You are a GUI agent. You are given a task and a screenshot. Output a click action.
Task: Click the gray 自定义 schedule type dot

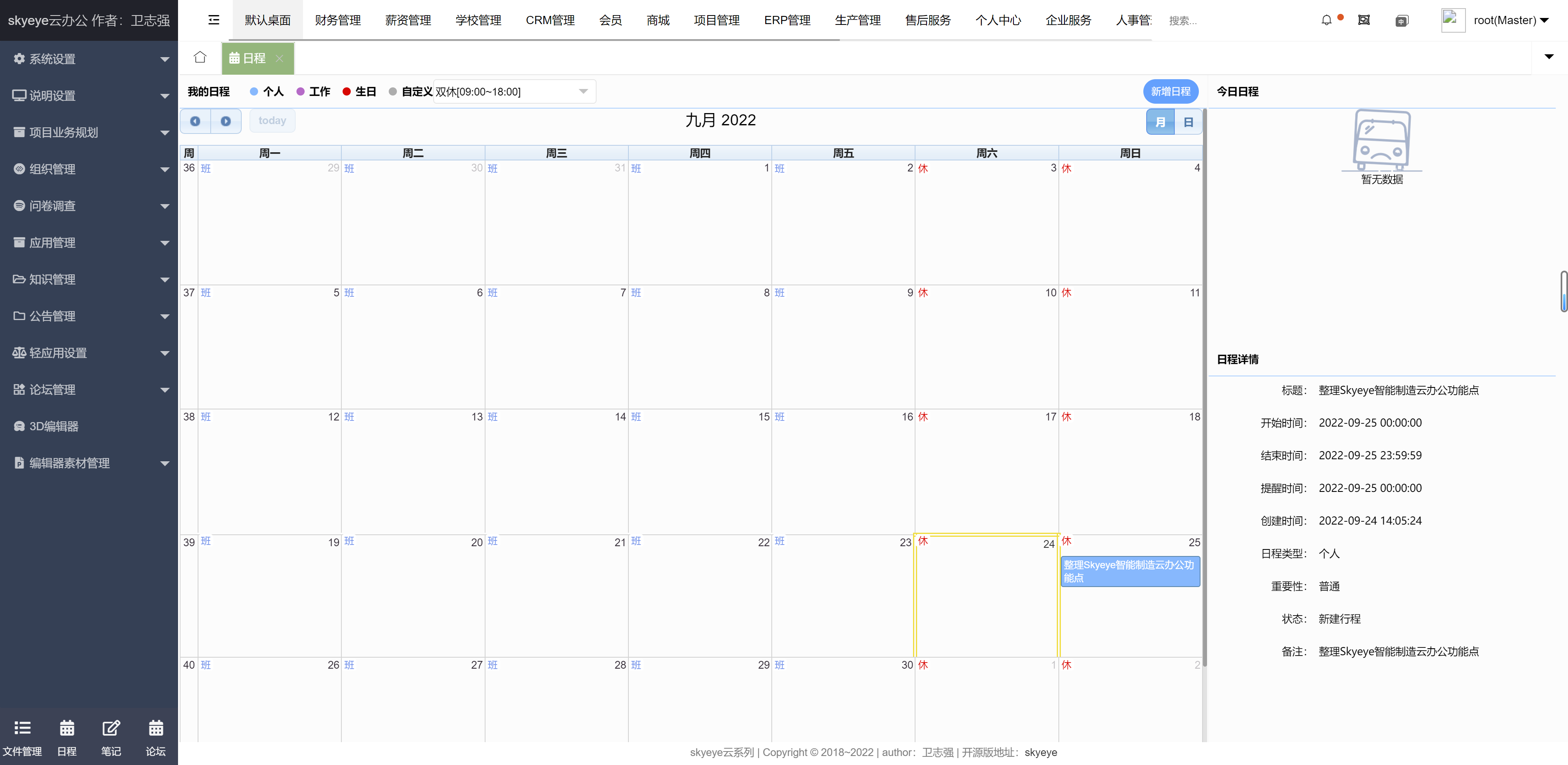click(392, 92)
